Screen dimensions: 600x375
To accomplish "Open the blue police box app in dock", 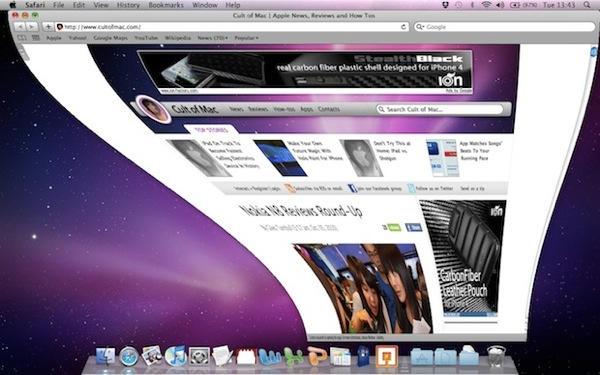I will tap(363, 356).
